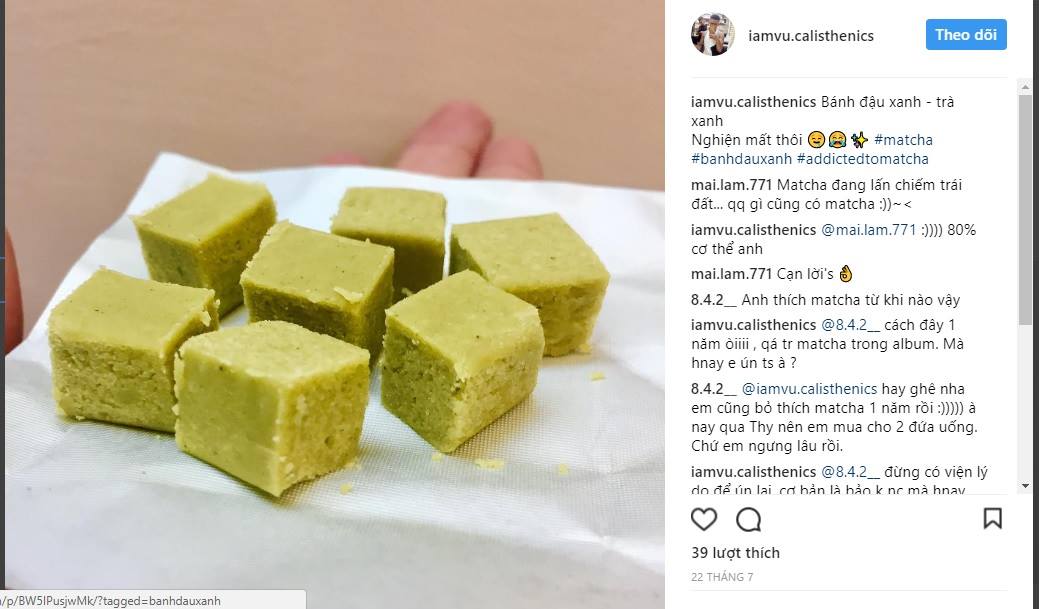1039x609 pixels.
Task: Open the iamvu.calisthenics username in the header
Action: [x=811, y=36]
